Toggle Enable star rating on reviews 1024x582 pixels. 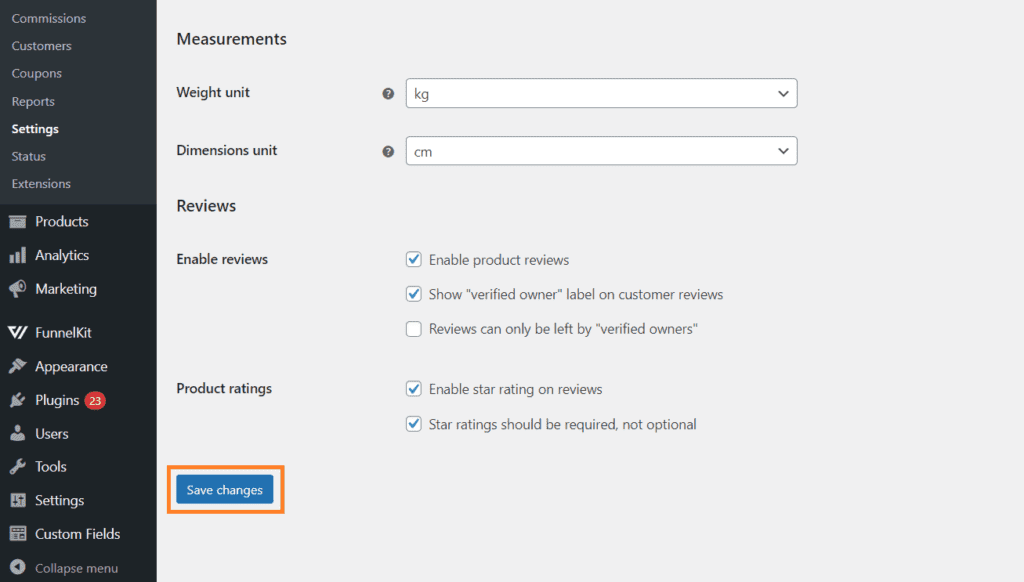click(413, 389)
